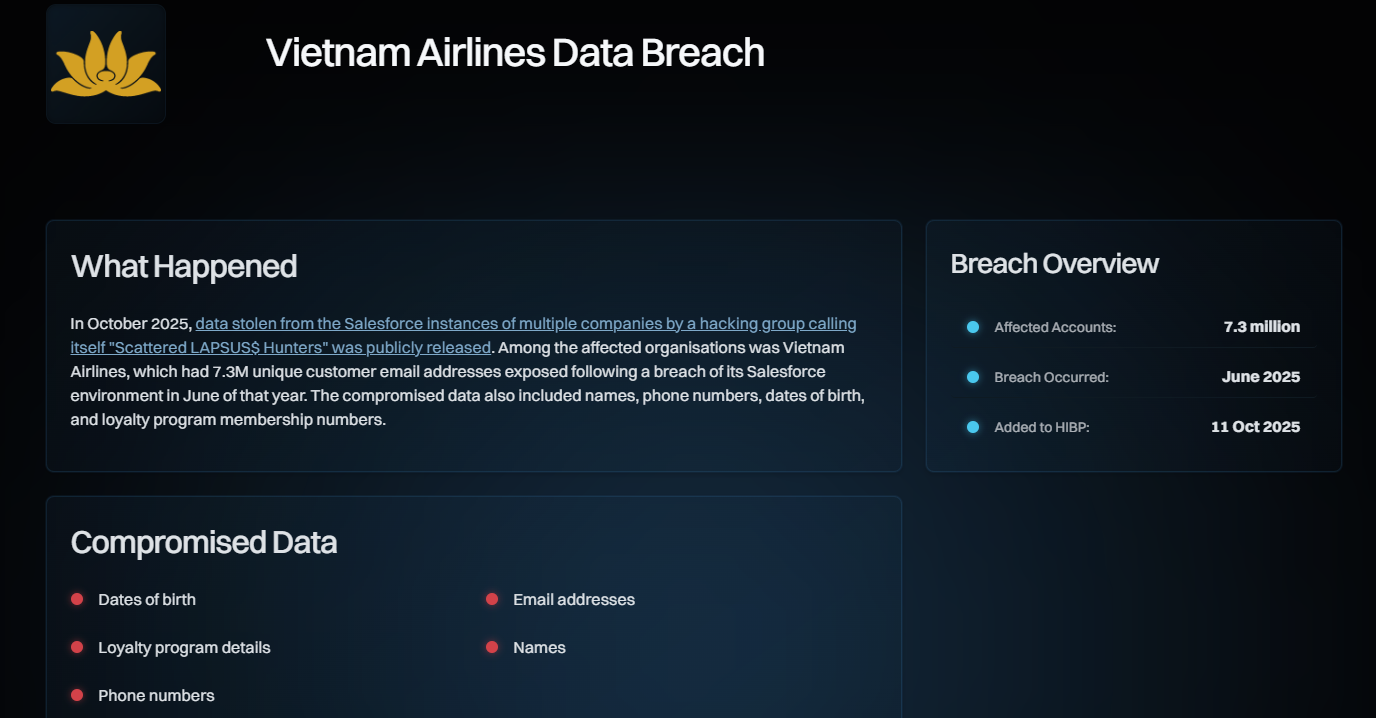Click the Compromised Data heading

(x=204, y=542)
